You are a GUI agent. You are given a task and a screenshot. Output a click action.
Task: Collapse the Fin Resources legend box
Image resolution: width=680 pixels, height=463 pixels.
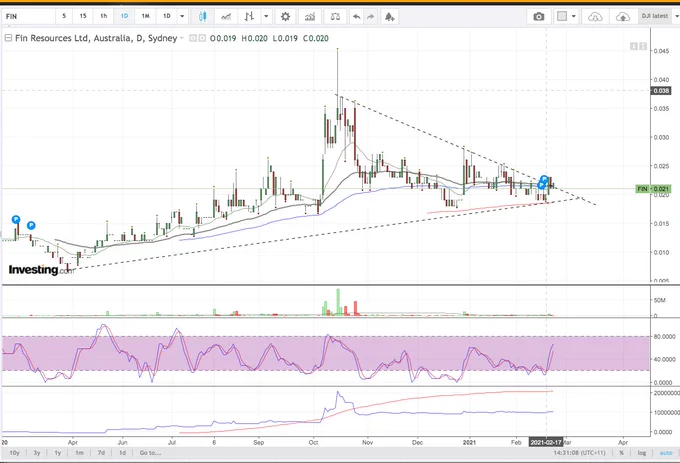click(x=8, y=38)
